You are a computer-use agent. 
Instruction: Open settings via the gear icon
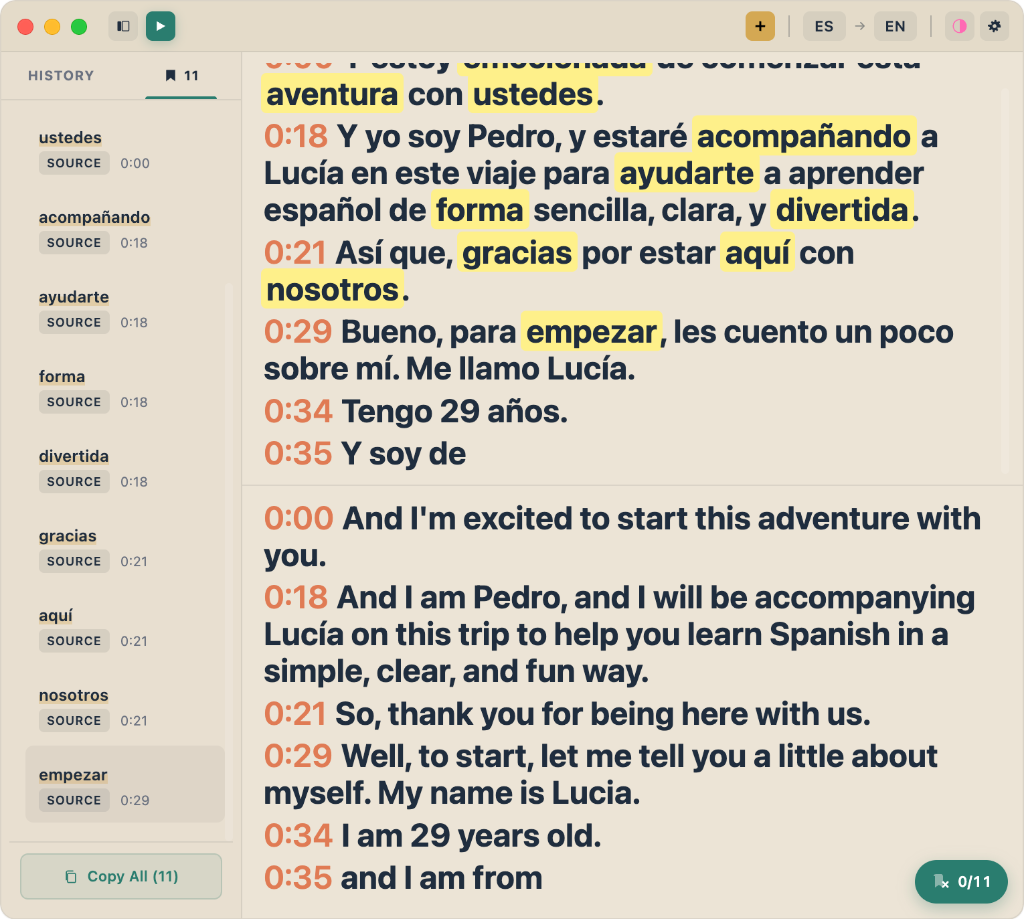click(x=994, y=26)
